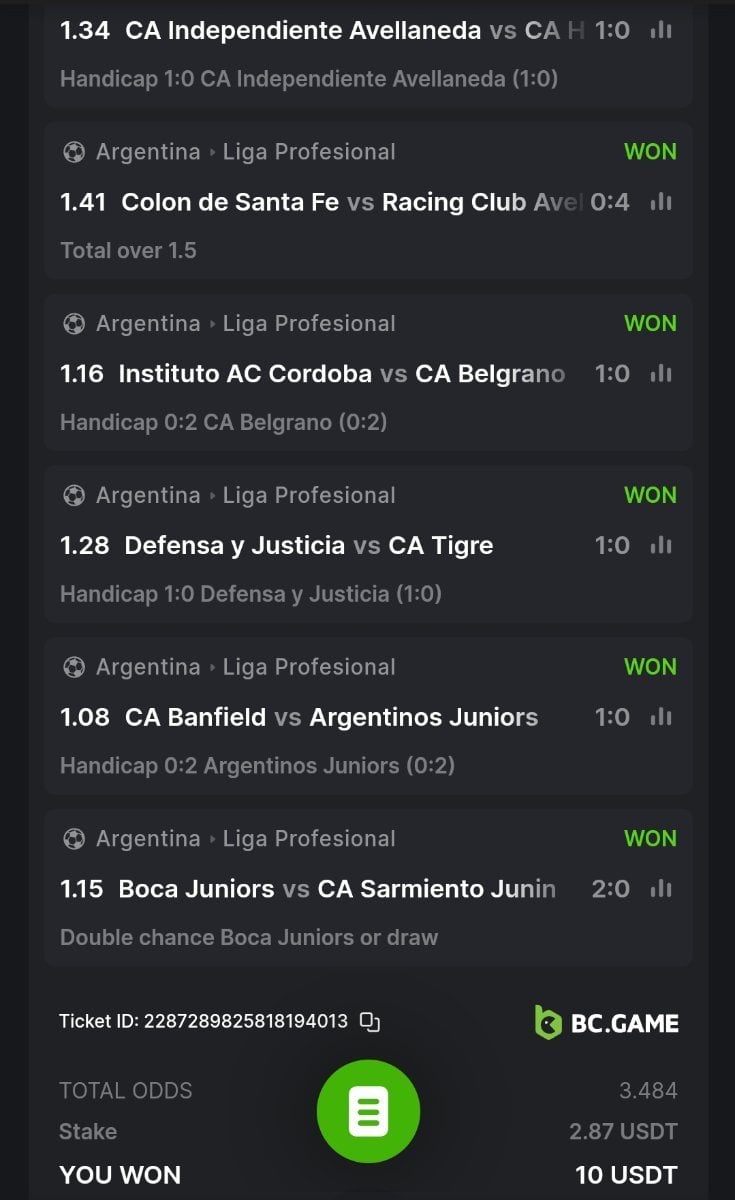The image size is (735, 1200).
Task: Open Liga Profesional link in Colon match card
Action: click(309, 152)
